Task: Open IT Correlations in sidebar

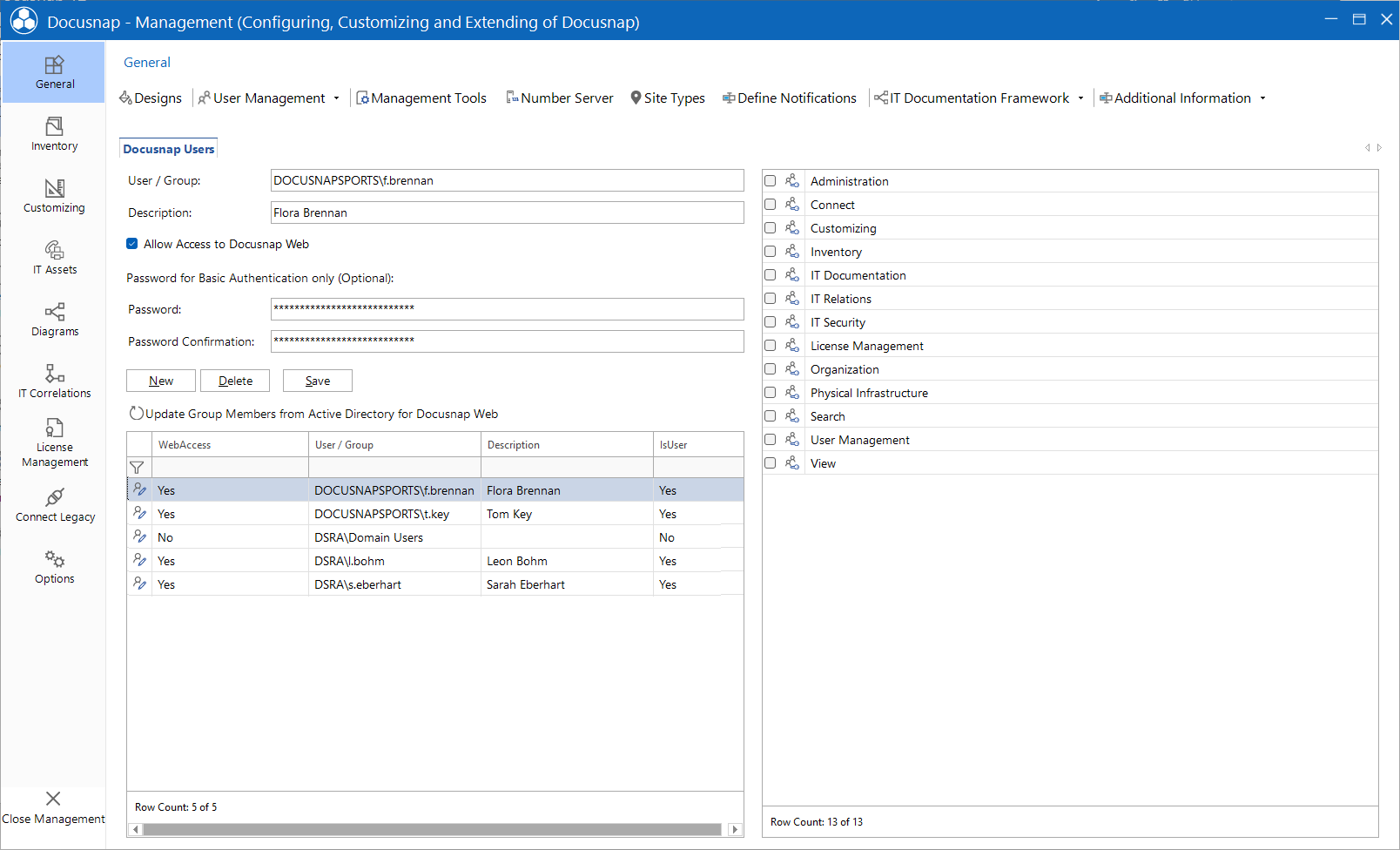Action: click(x=54, y=381)
